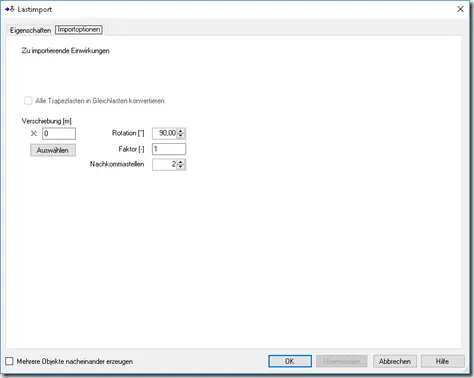Click the Zu importierende Einwirkungen label
Viewport: 474px width, 378px height.
(66, 51)
